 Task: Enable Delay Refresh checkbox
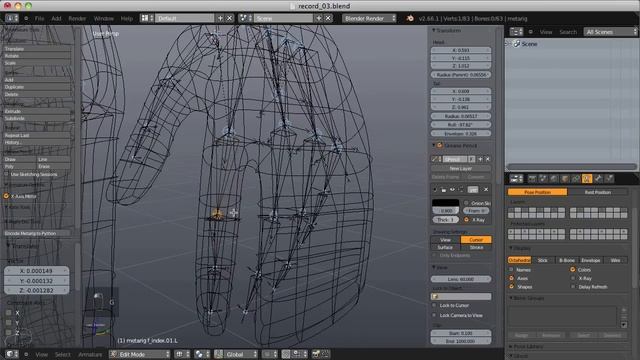tap(573, 287)
